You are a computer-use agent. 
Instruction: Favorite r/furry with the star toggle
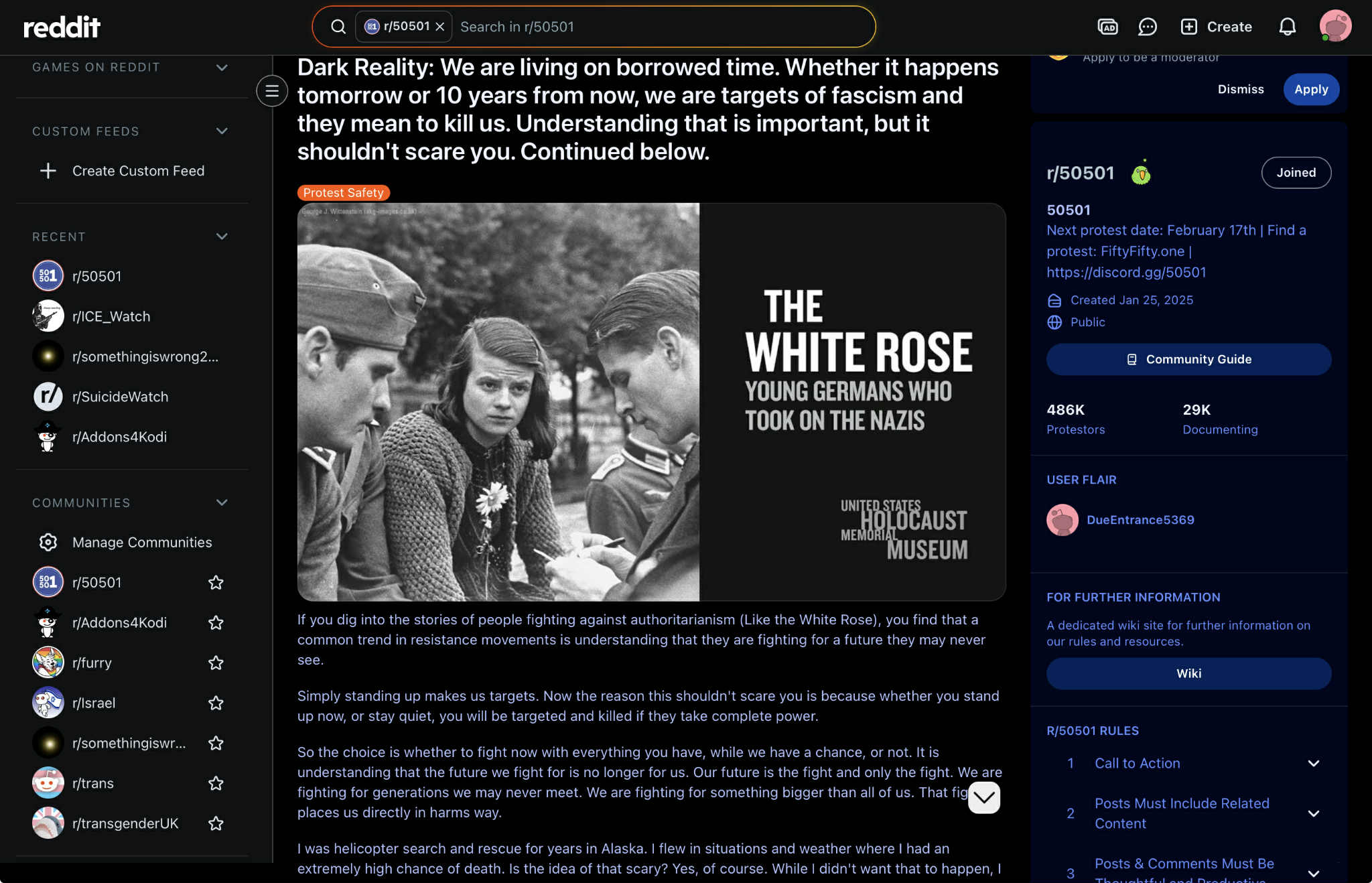click(x=216, y=663)
